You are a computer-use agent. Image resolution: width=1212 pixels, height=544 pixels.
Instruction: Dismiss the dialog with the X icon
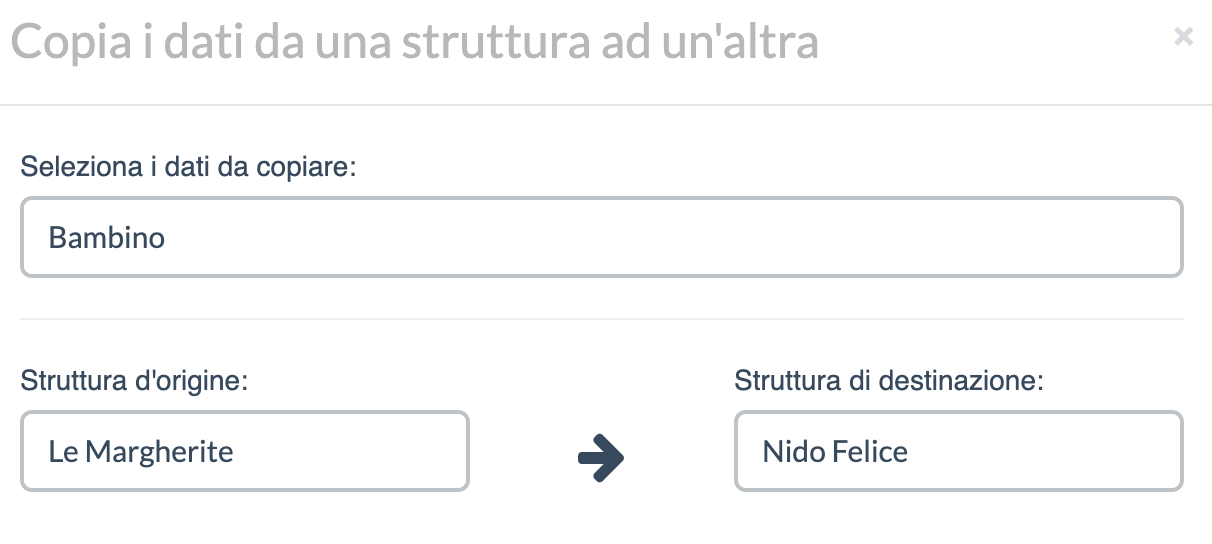pos(1183,37)
